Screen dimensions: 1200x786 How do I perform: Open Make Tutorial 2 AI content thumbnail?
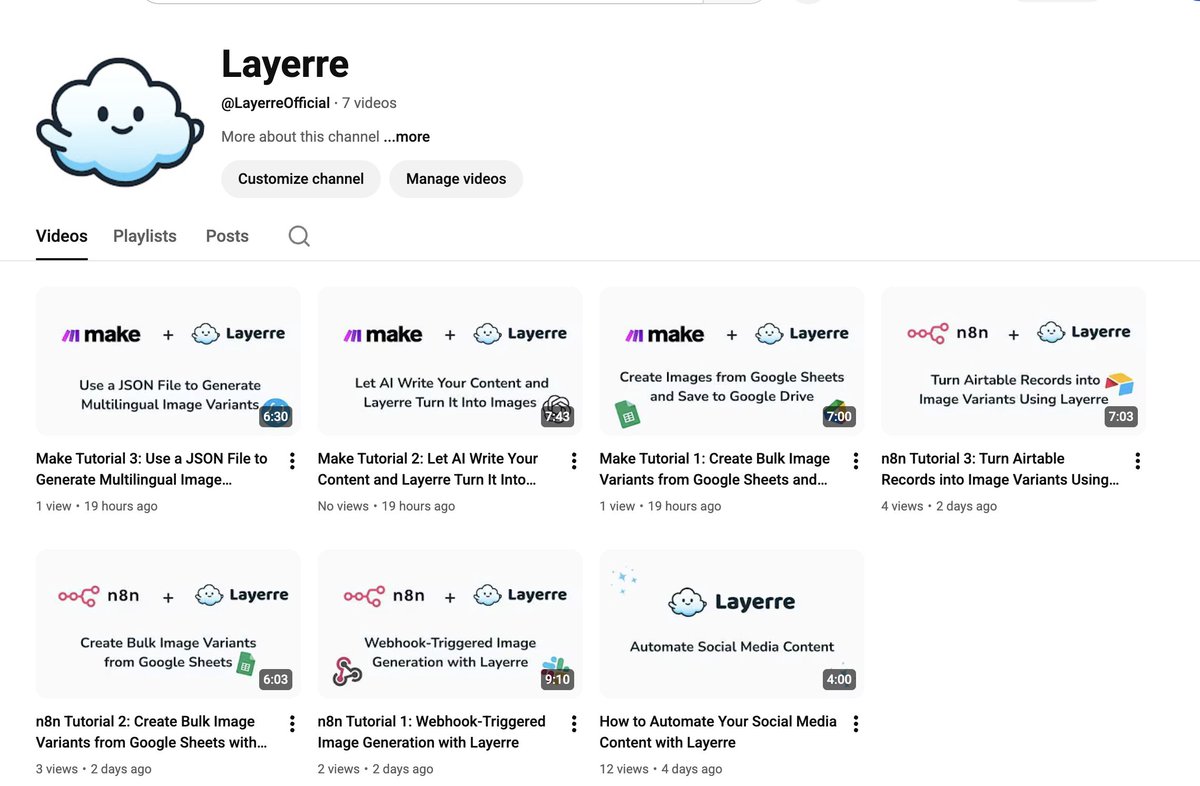point(450,361)
